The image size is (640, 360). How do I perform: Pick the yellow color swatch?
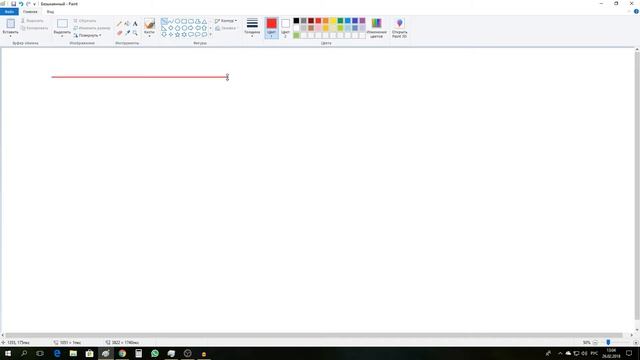333,21
